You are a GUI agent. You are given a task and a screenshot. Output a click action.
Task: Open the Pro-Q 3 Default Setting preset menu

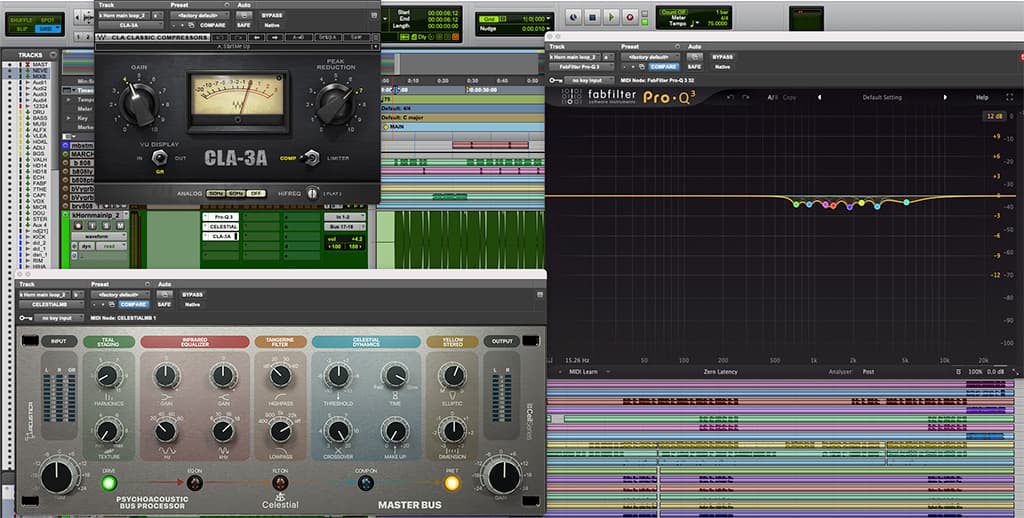(x=882, y=97)
